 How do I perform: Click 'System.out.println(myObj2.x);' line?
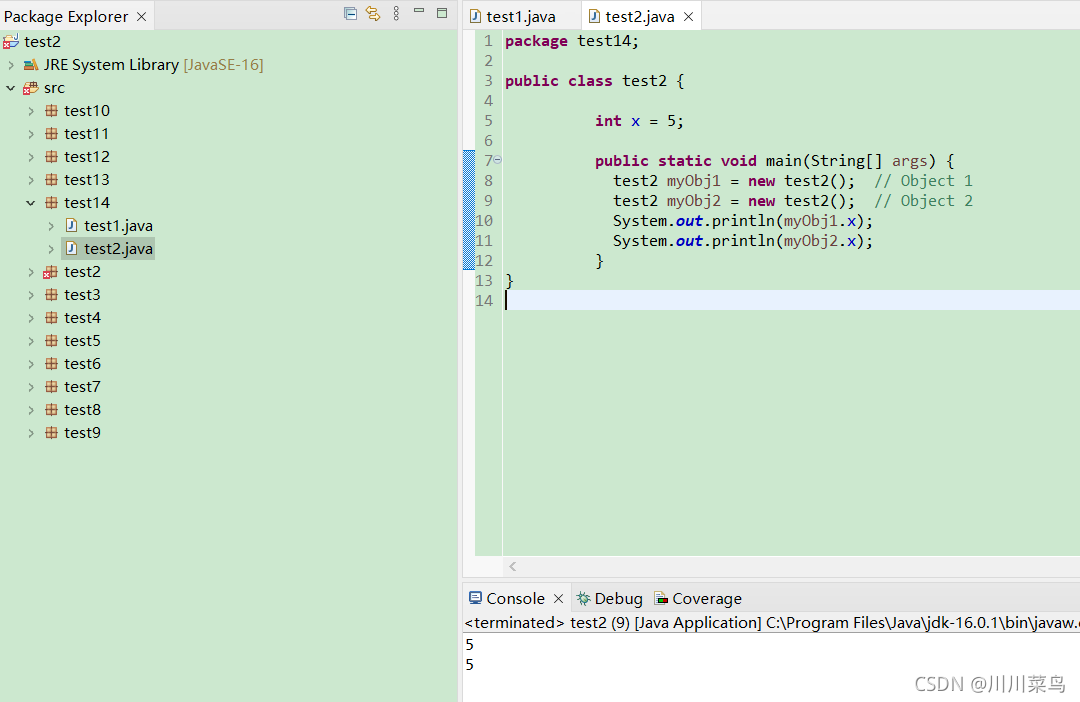tap(743, 240)
